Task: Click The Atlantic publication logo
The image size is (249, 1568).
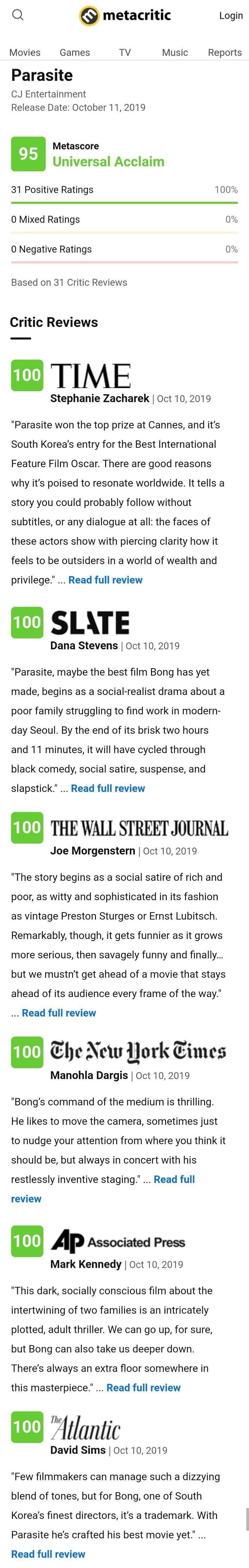Action: (85, 1429)
